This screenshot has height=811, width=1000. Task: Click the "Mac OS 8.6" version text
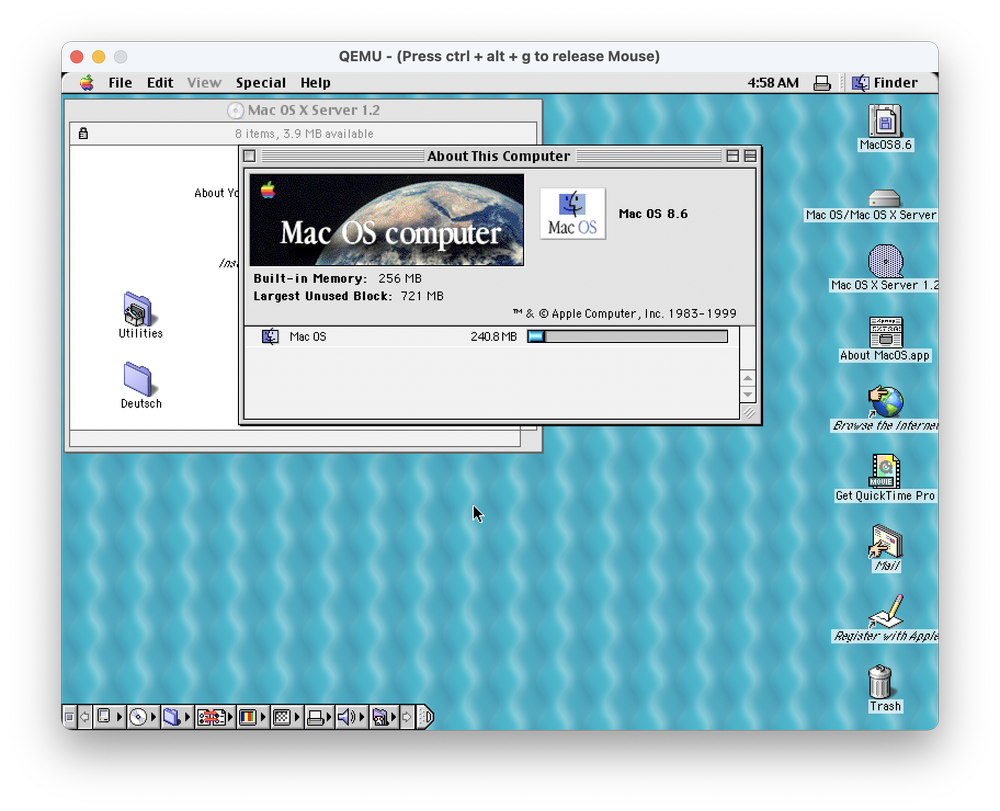(653, 214)
